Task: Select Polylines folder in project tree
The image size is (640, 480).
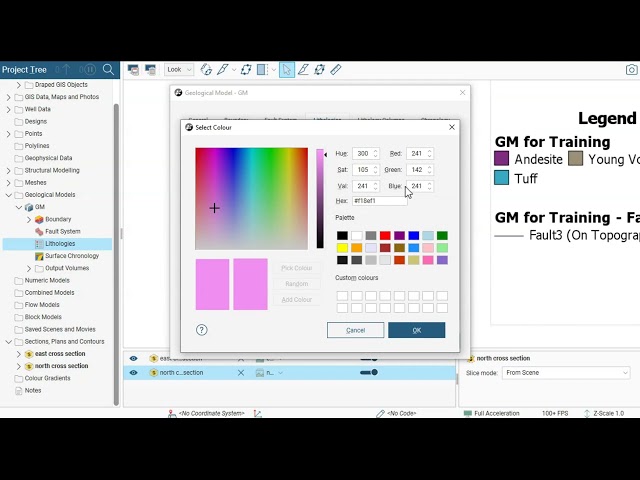Action: tap(37, 146)
